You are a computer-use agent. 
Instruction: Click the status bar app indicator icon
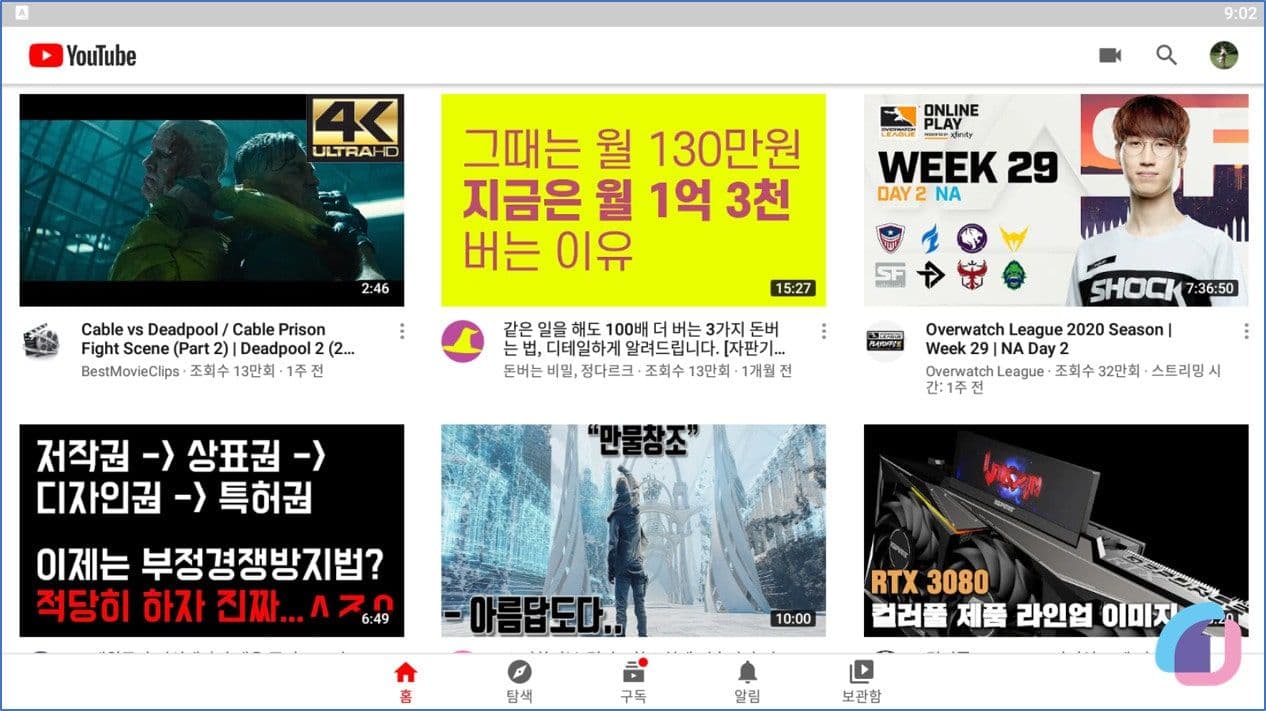(x=22, y=13)
